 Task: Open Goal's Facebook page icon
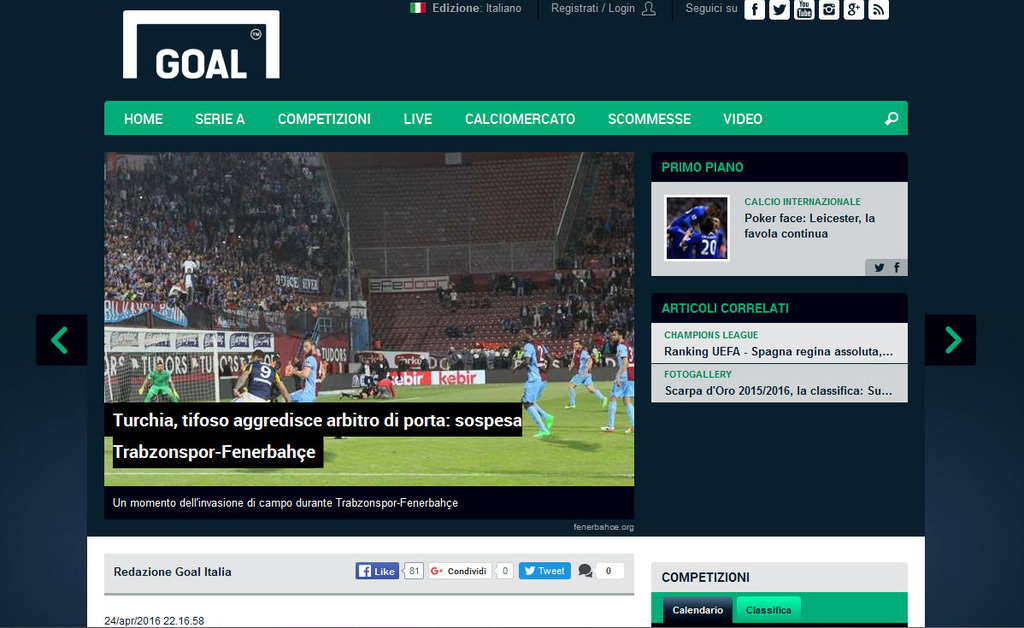point(755,10)
